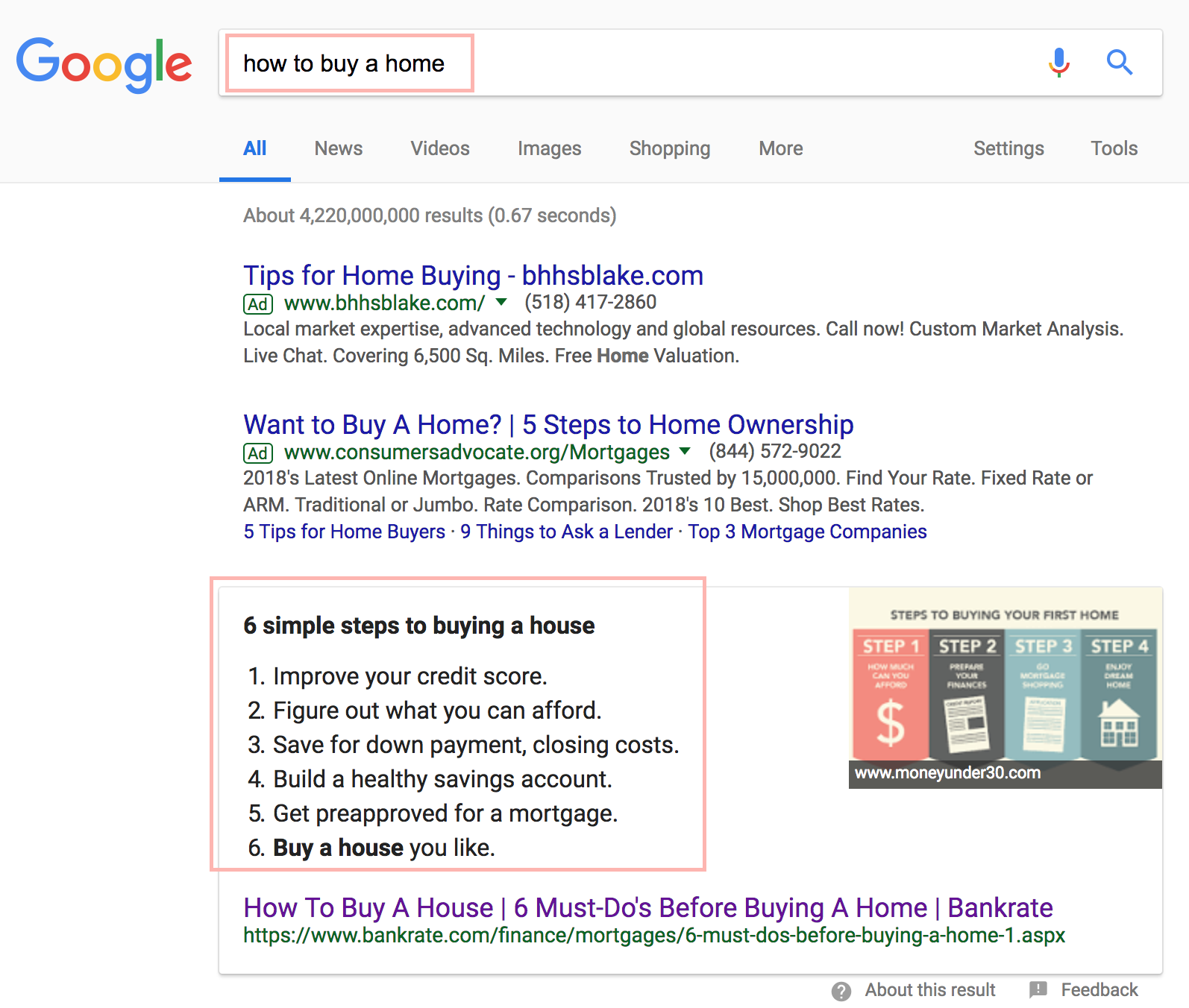Click the '6 simple steps to buying a house' heading
The height and width of the screenshot is (1008, 1189).
pyautogui.click(x=419, y=626)
